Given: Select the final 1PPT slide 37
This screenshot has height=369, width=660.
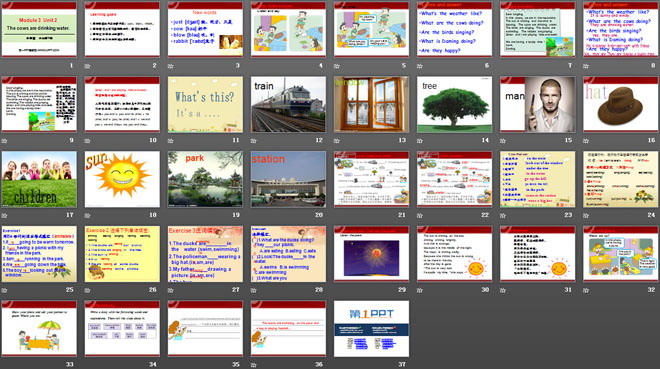Looking at the screenshot, I should 372,329.
